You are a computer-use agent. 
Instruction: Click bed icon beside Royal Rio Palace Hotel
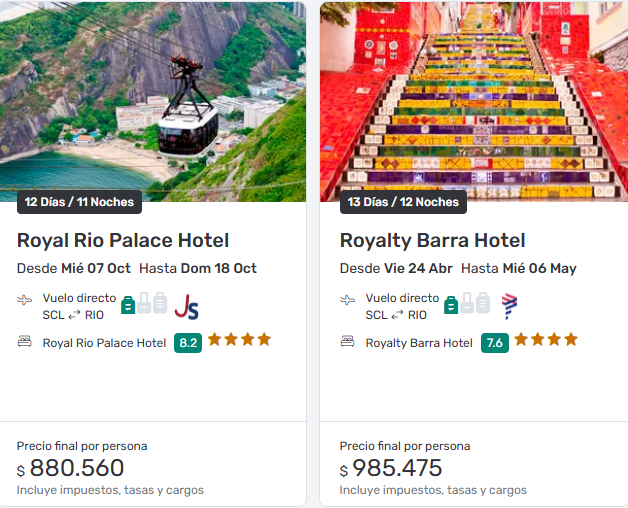point(25,342)
